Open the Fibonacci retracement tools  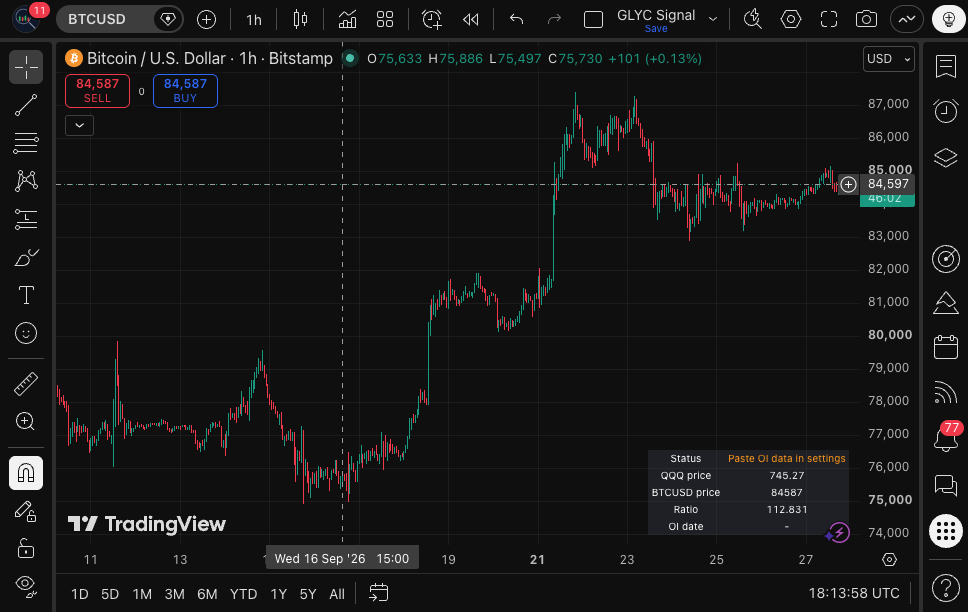(x=26, y=143)
